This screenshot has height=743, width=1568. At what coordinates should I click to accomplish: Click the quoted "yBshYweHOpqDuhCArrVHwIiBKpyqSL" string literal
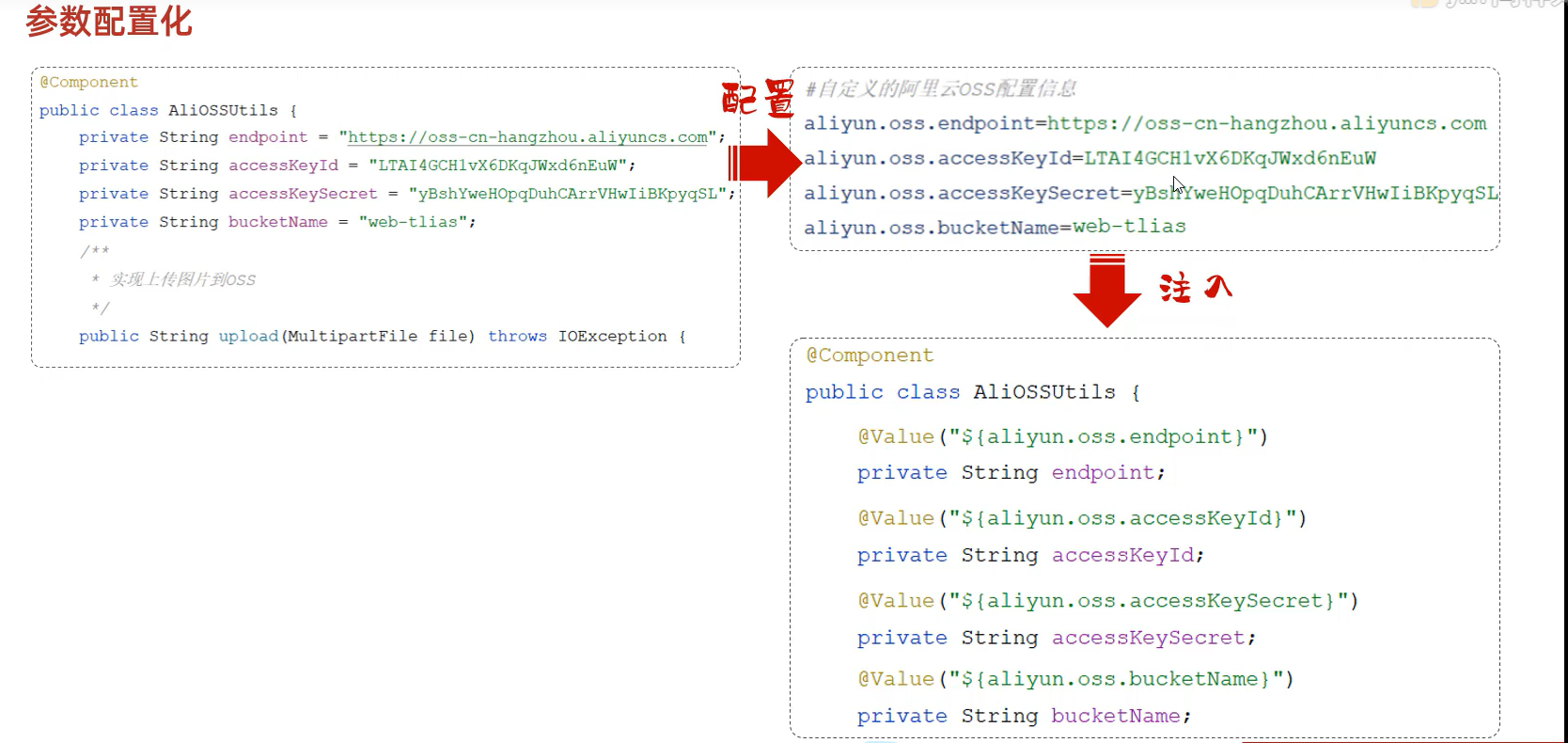pyautogui.click(x=567, y=194)
